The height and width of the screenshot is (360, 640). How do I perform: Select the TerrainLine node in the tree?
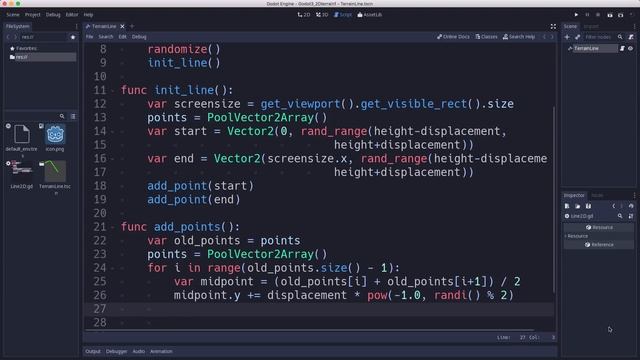pyautogui.click(x=587, y=49)
